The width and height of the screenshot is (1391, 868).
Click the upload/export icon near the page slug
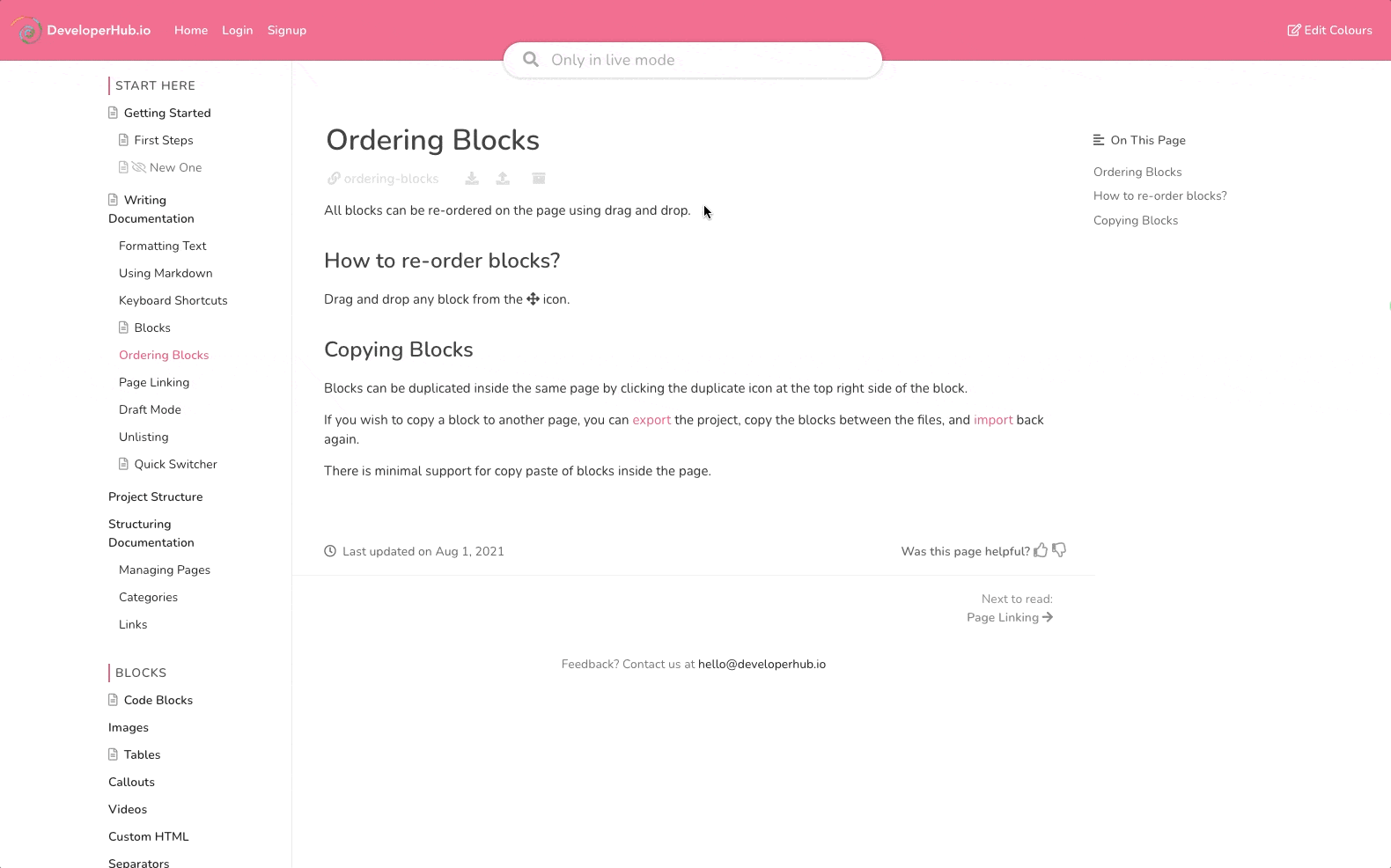click(503, 178)
